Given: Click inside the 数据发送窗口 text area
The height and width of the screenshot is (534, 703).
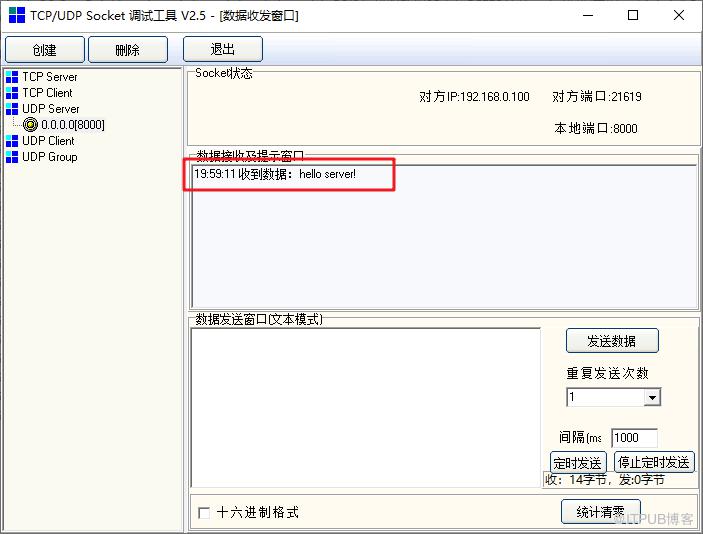Looking at the screenshot, I should [366, 408].
